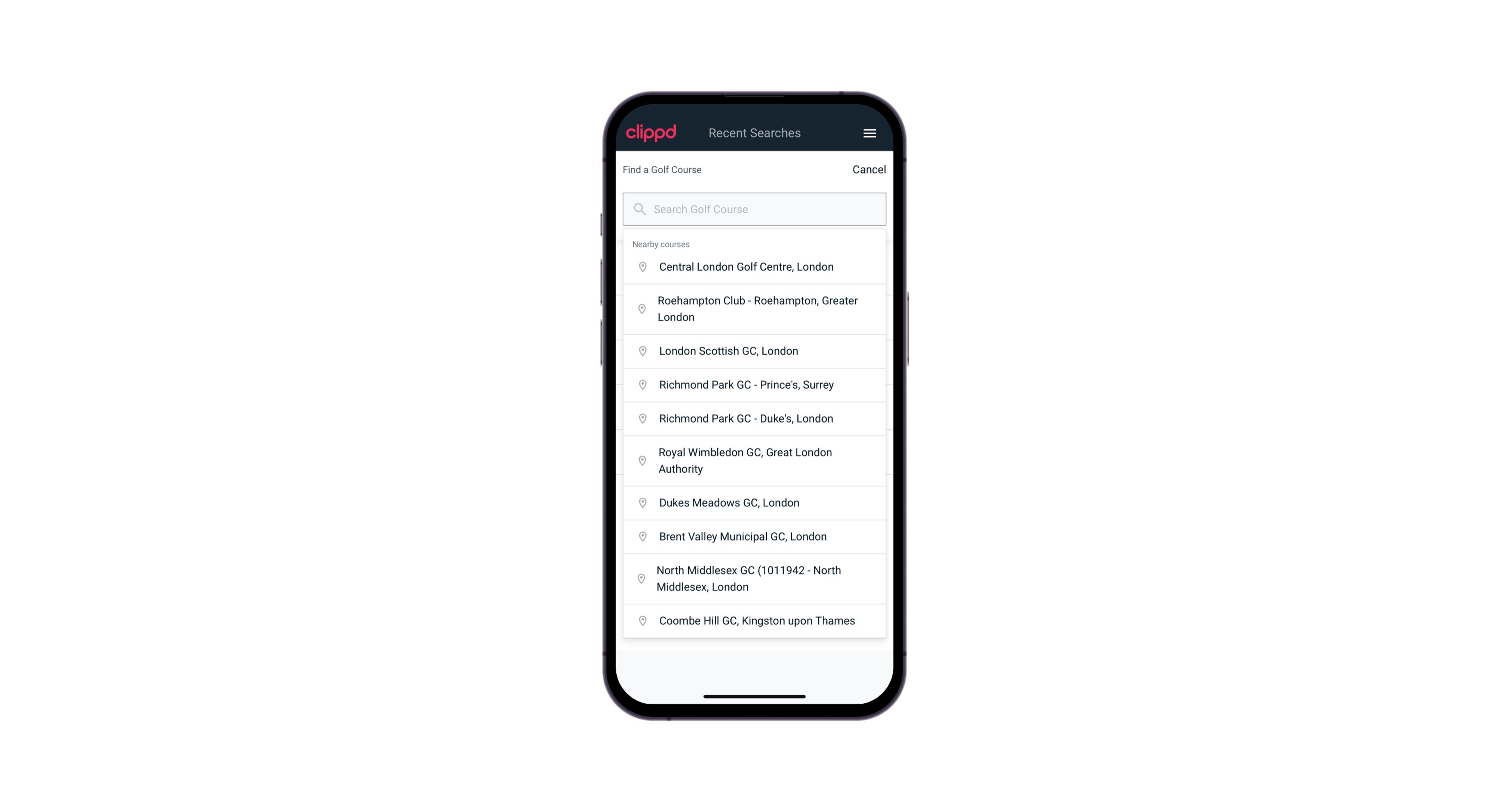The height and width of the screenshot is (812, 1510).
Task: Open North Middlesex GC course details
Action: click(754, 578)
